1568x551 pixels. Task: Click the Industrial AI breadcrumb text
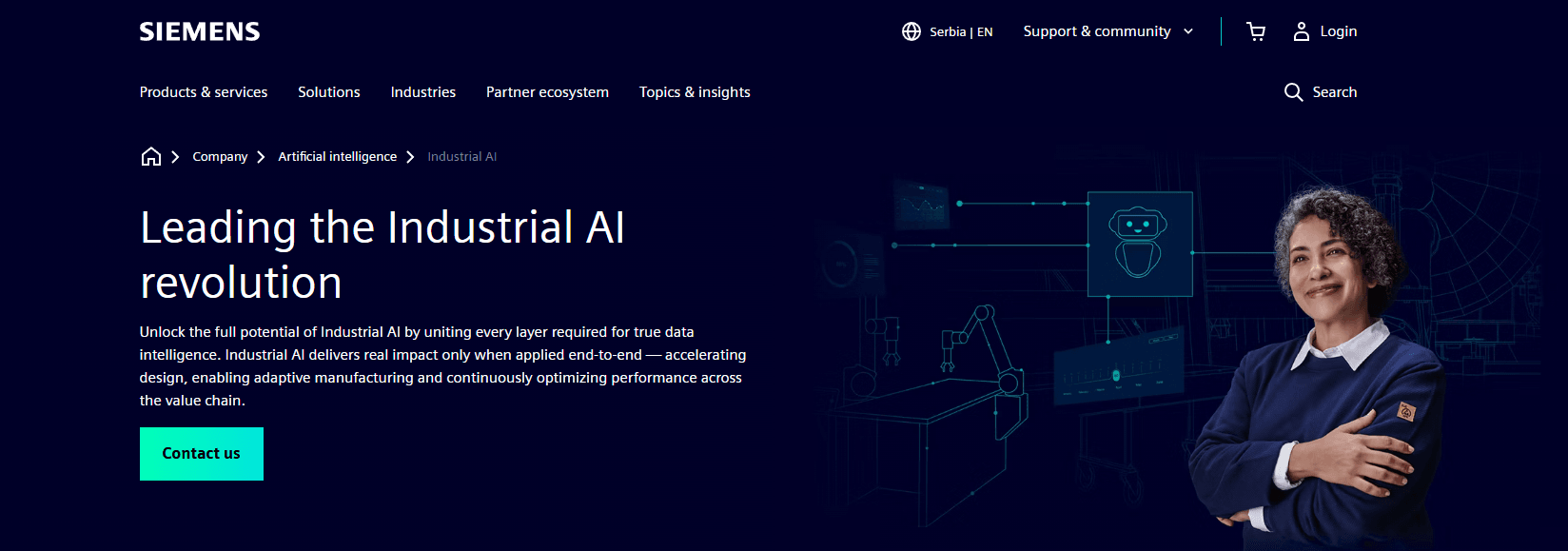pos(462,157)
